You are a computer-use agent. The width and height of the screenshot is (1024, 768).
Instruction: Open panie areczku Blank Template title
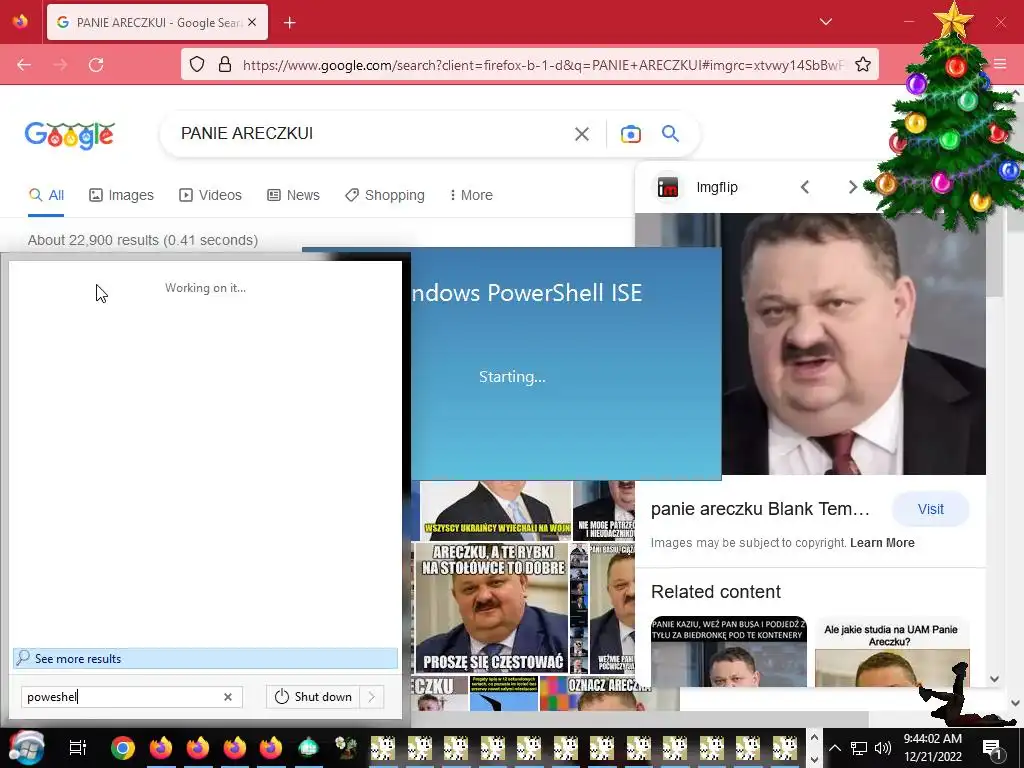pyautogui.click(x=760, y=509)
